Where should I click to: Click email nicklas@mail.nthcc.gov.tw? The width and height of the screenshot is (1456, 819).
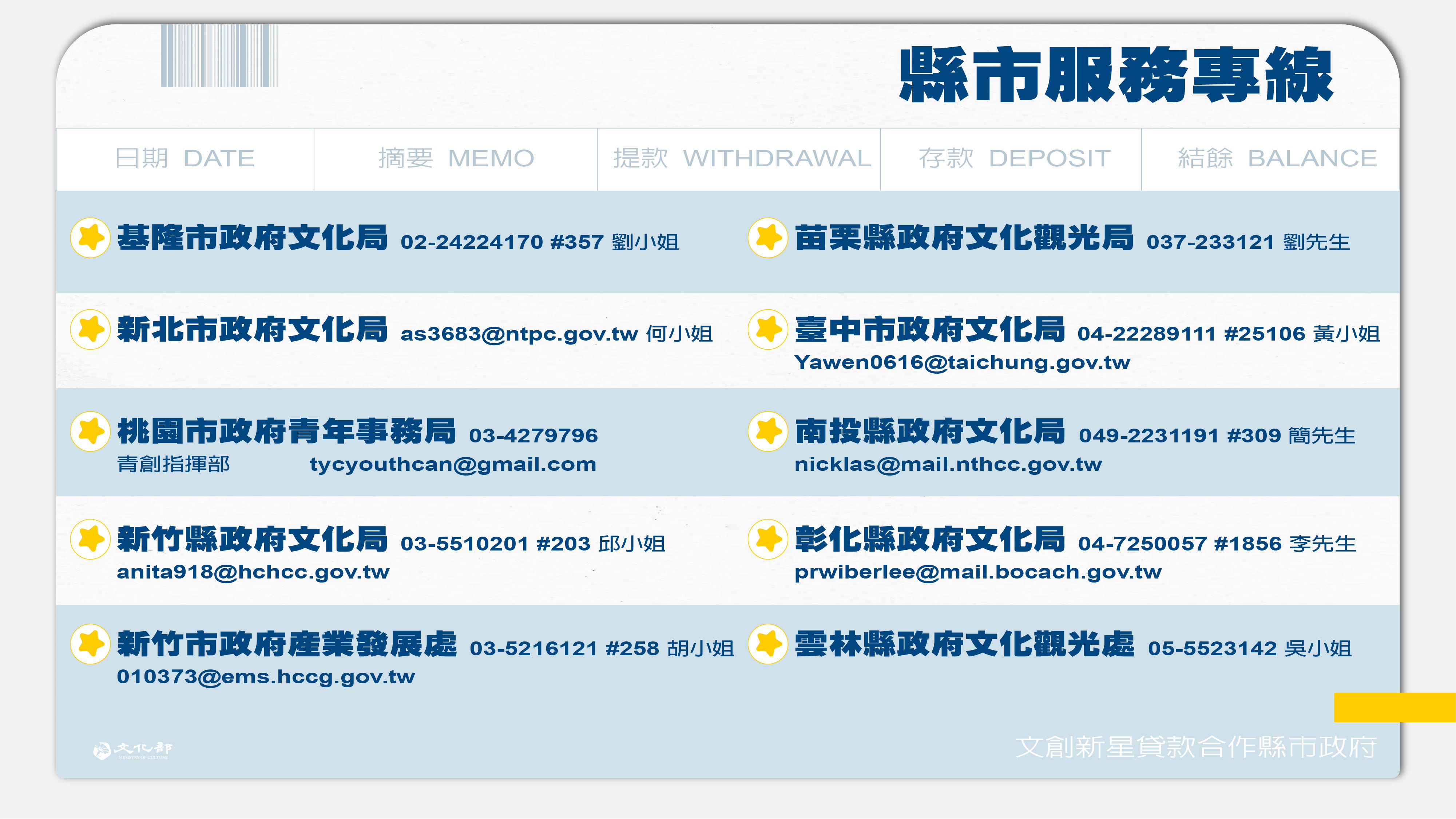[948, 465]
